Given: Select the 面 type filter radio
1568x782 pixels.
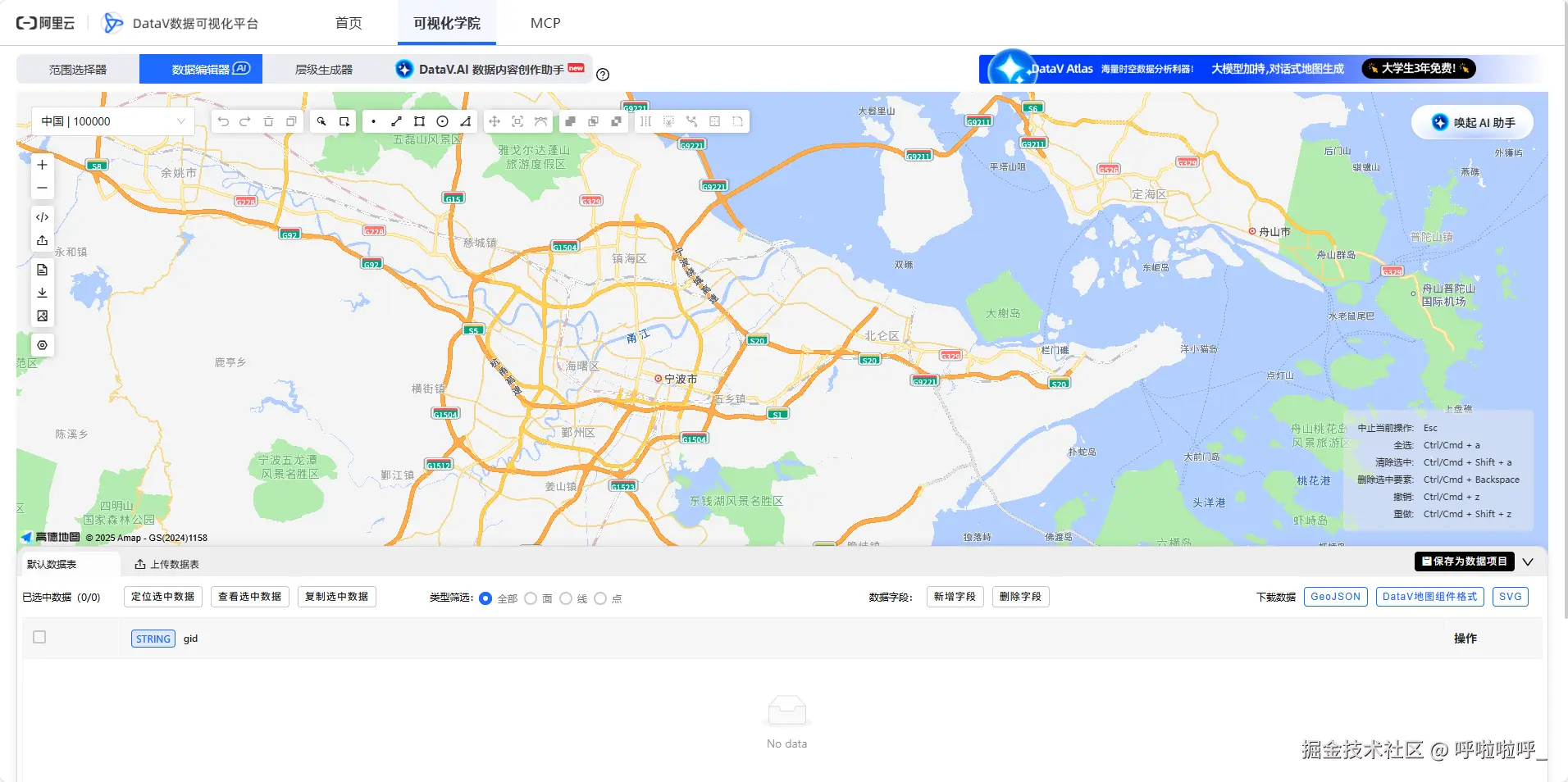Looking at the screenshot, I should pyautogui.click(x=531, y=598).
